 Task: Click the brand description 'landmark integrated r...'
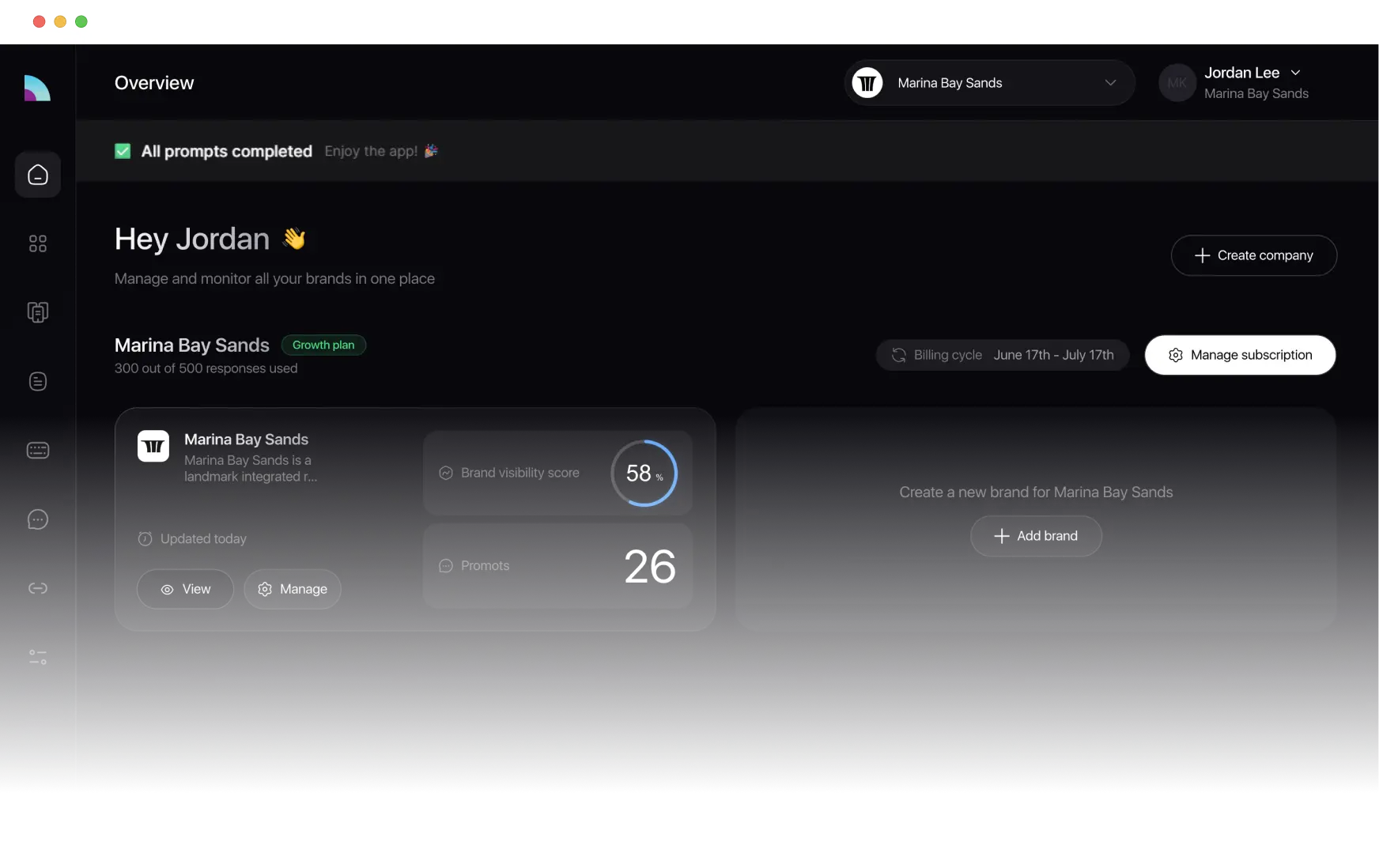coord(251,477)
